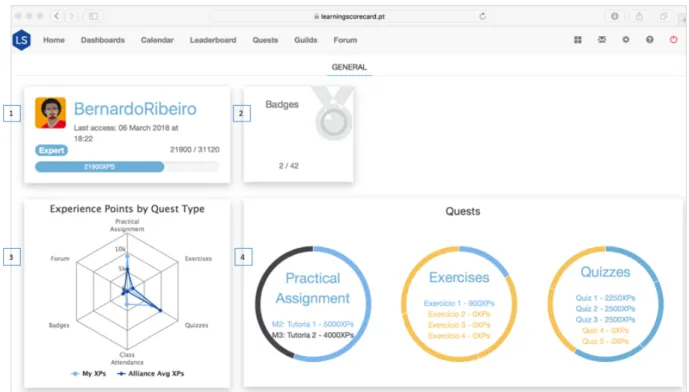Open the help question mark icon
689x392 pixels.
(x=649, y=40)
